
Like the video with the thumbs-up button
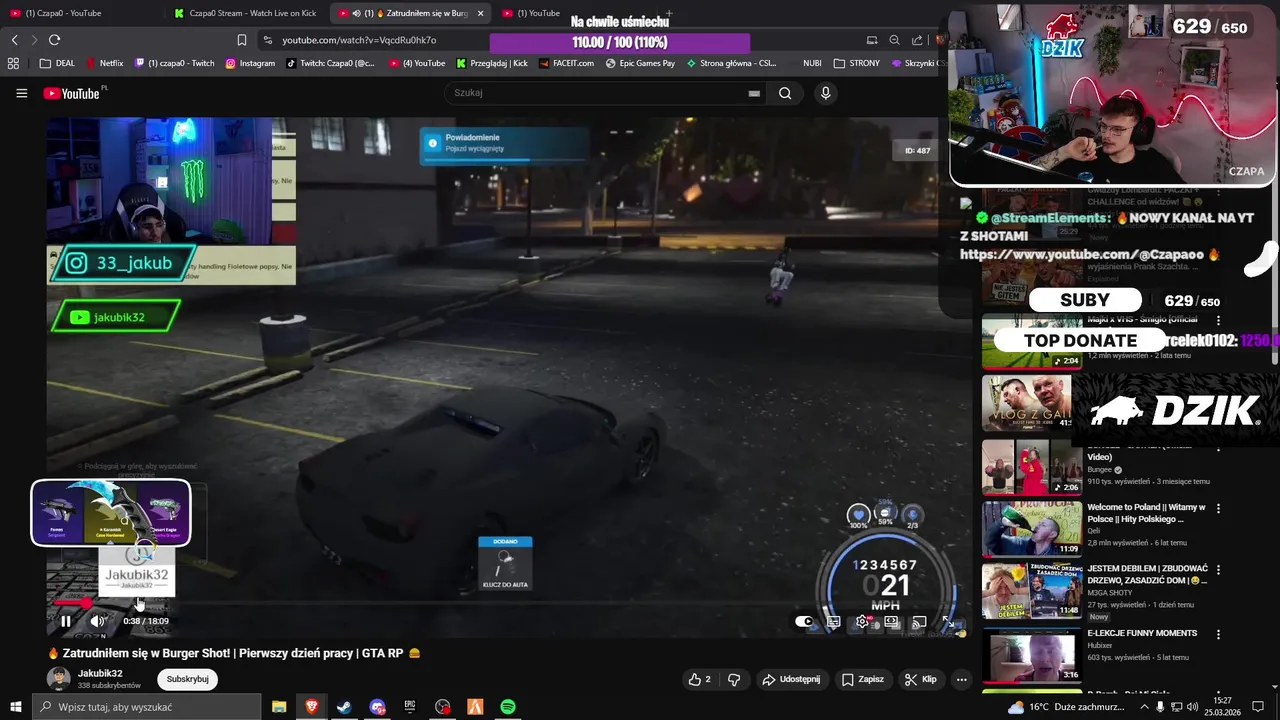click(x=699, y=679)
